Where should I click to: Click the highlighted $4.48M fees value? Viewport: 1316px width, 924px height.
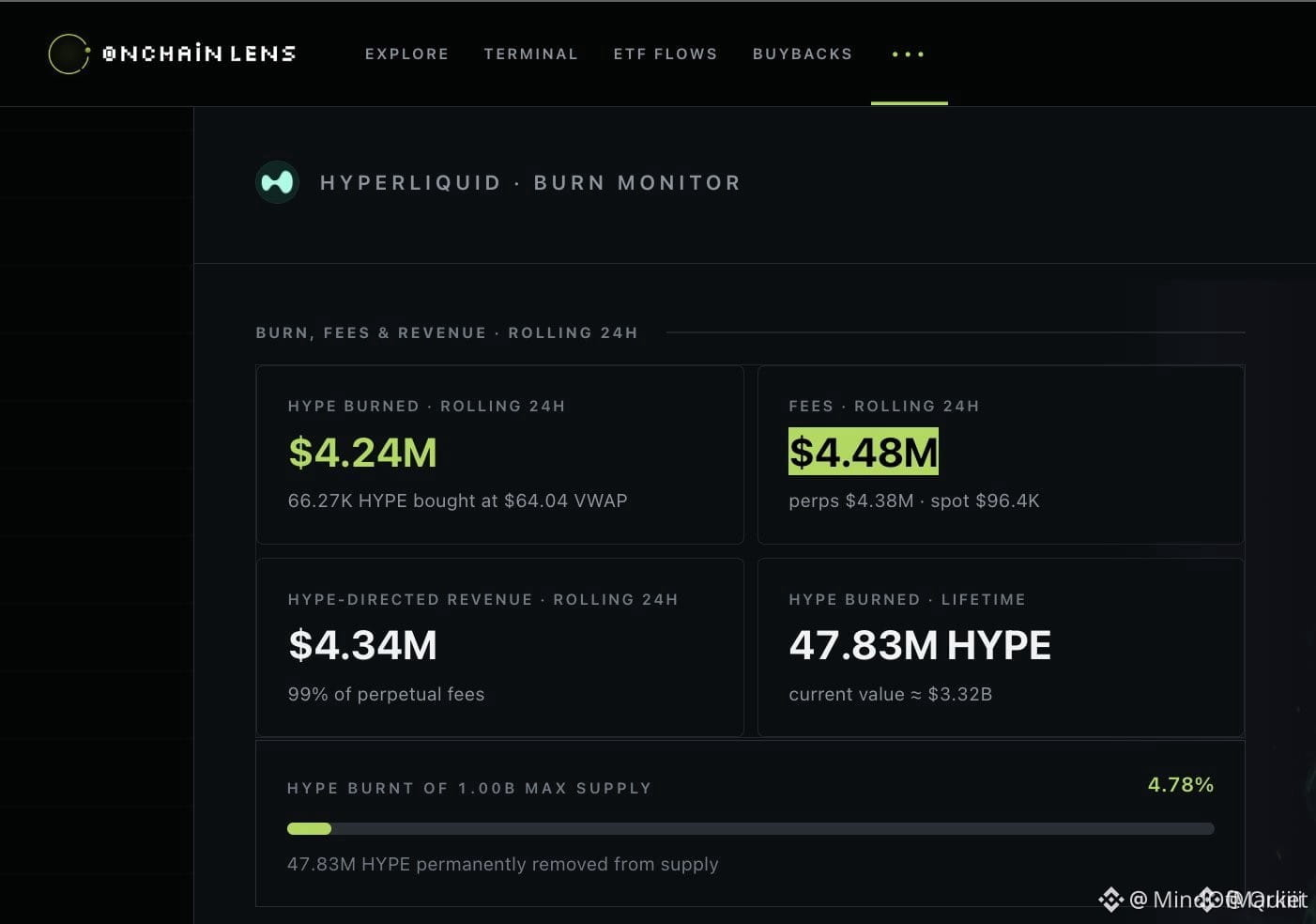click(864, 452)
